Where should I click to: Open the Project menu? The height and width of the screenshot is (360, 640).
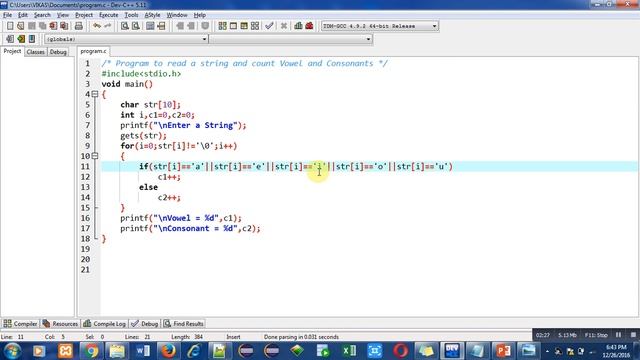click(84, 15)
